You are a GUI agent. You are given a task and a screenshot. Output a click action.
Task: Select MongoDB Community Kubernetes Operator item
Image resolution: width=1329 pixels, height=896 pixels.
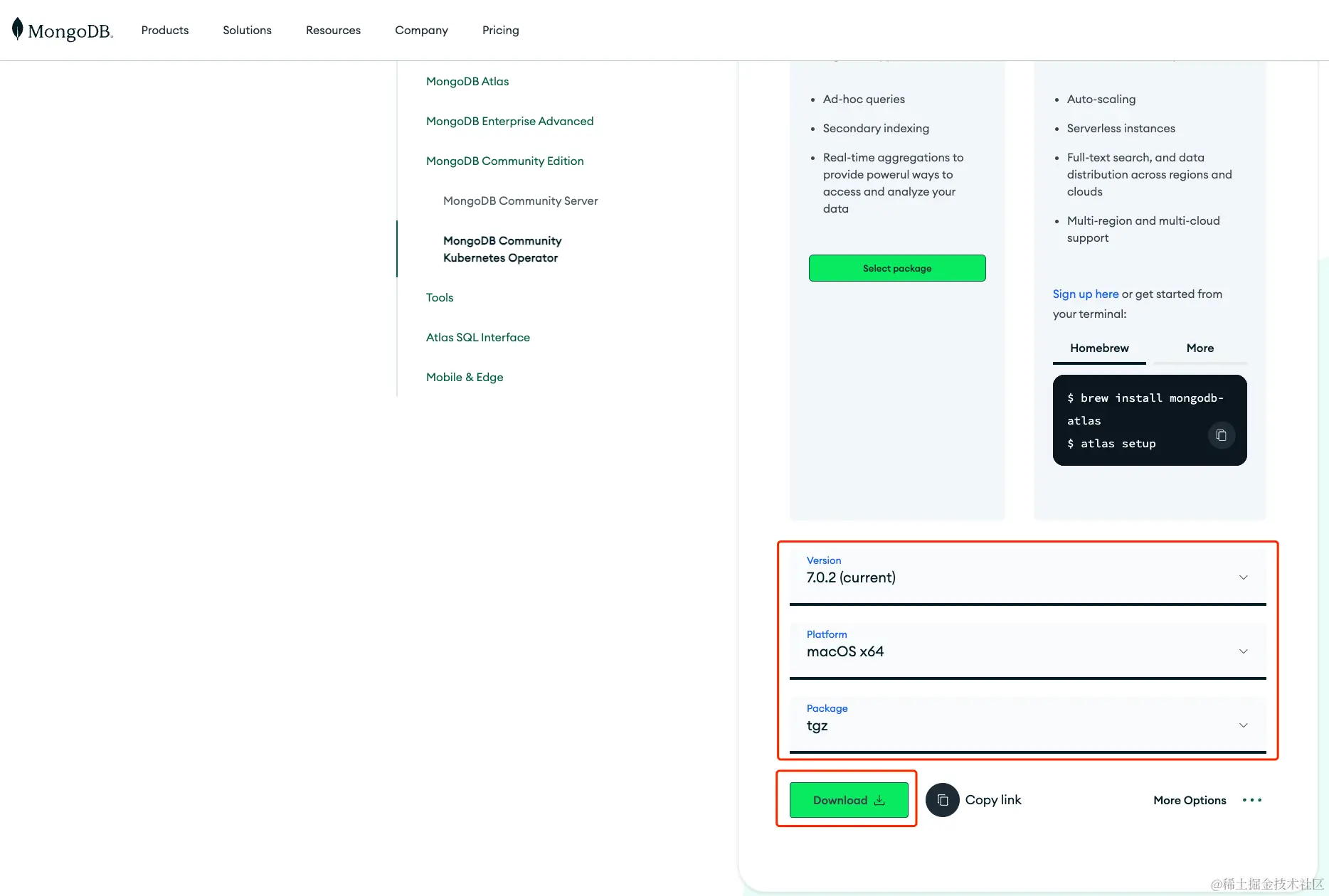(502, 249)
